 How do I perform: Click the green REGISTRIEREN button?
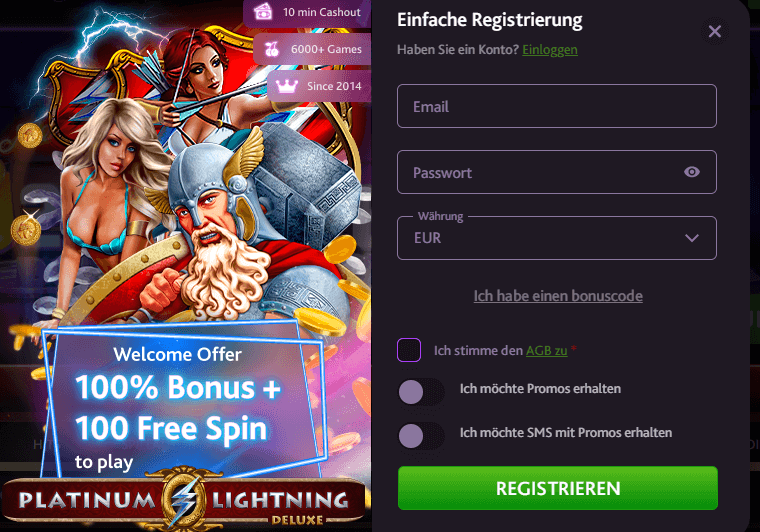point(557,488)
